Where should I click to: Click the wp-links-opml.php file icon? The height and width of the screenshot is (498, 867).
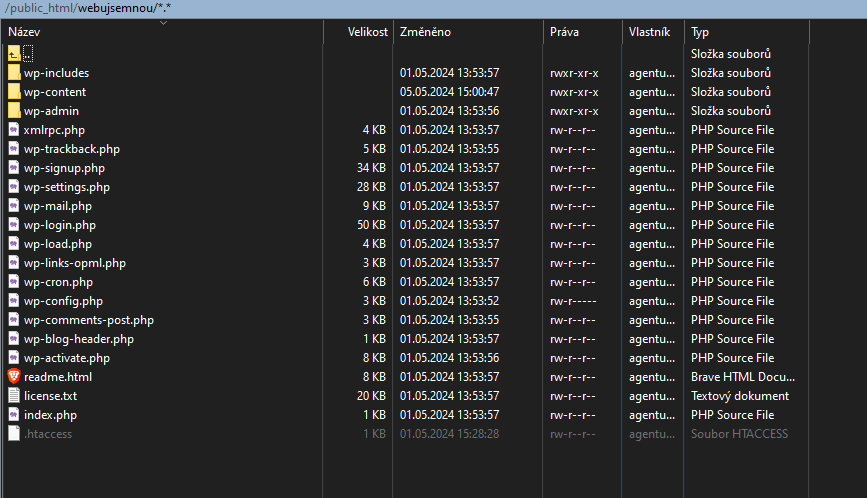coord(14,263)
